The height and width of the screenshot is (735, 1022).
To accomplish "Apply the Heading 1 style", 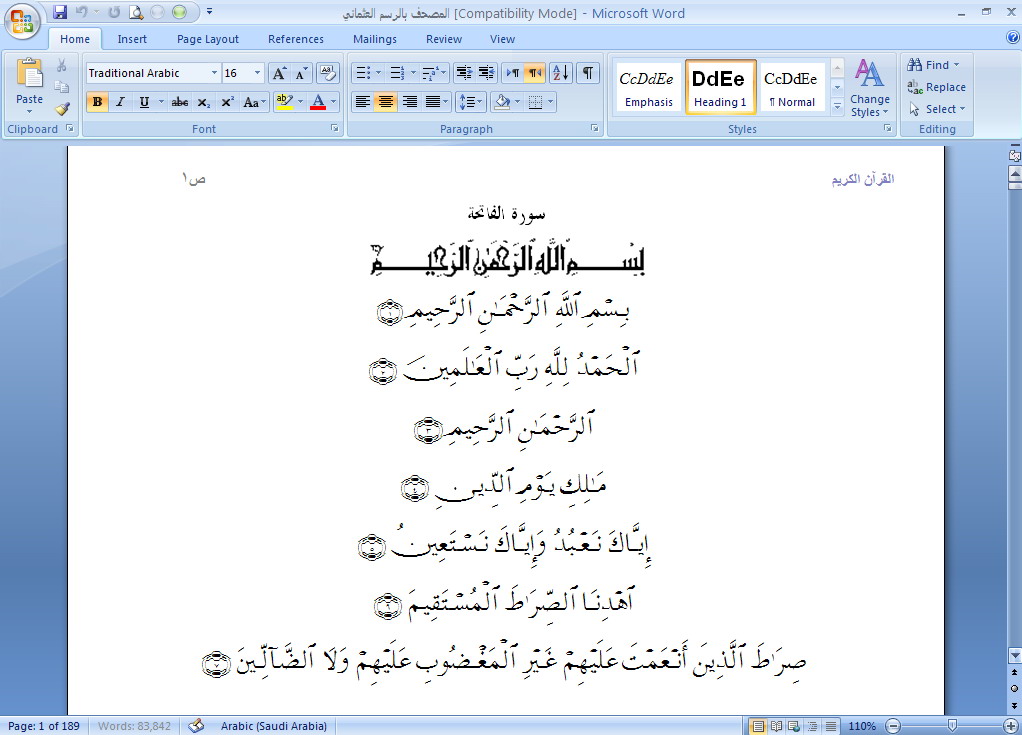I will coord(720,87).
